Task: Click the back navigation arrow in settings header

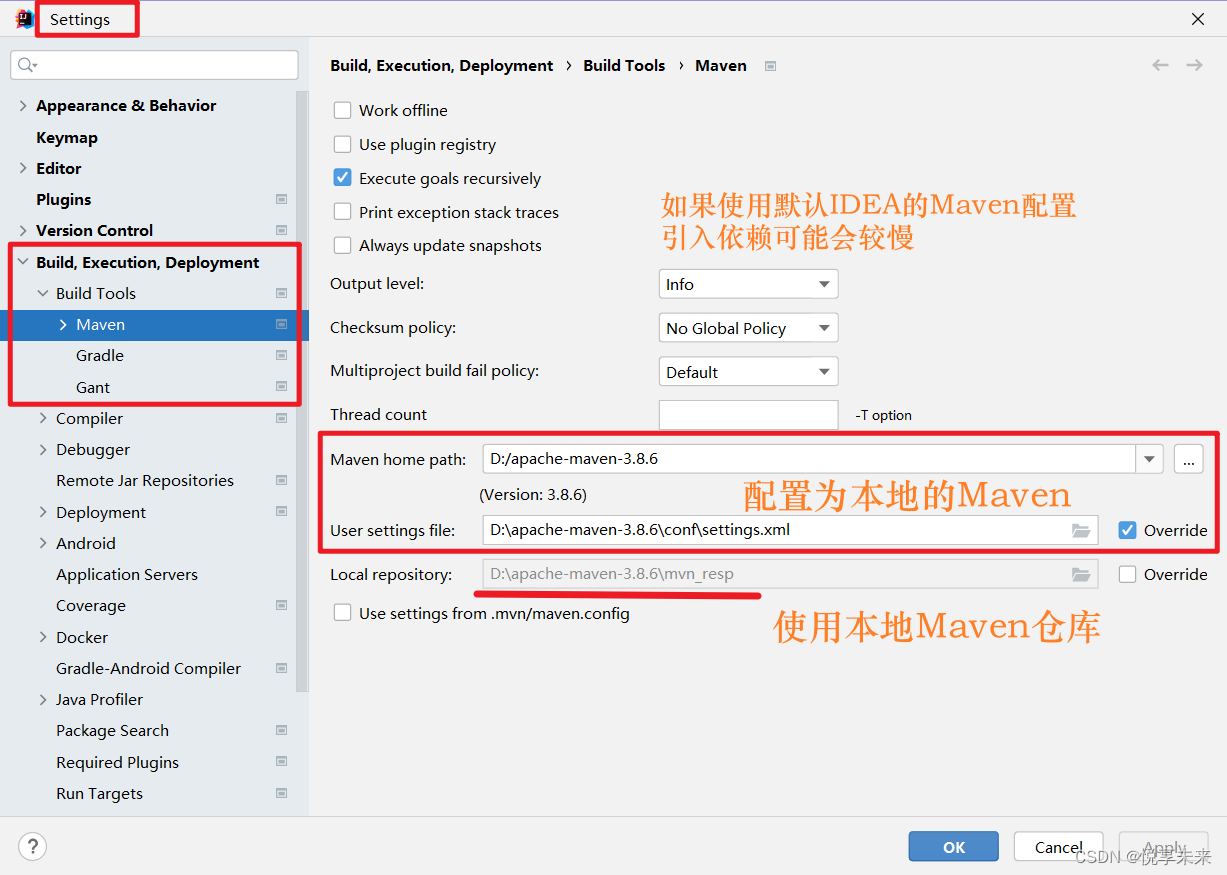Action: point(1160,65)
